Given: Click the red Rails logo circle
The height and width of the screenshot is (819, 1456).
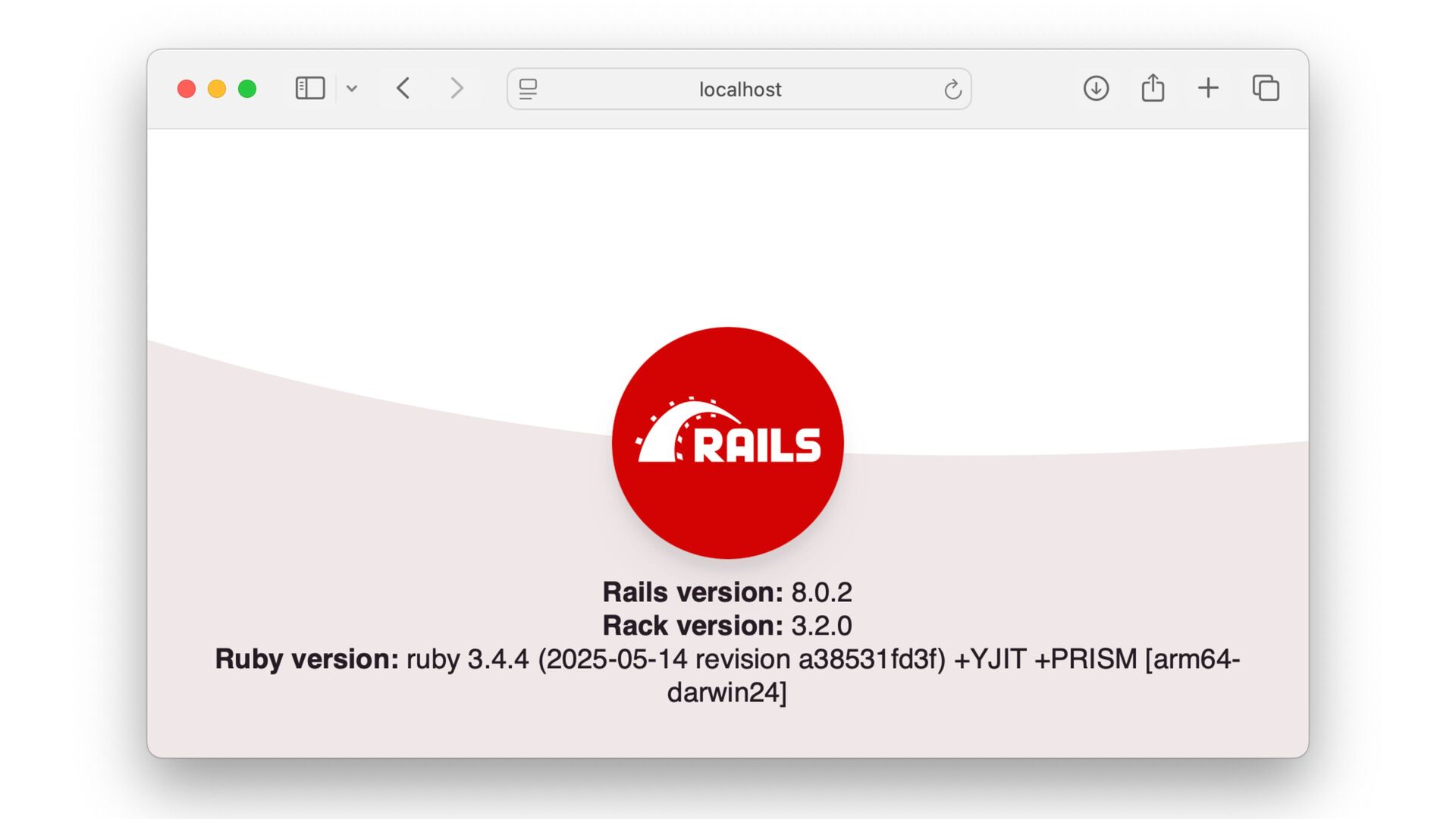Looking at the screenshot, I should coord(727,508).
